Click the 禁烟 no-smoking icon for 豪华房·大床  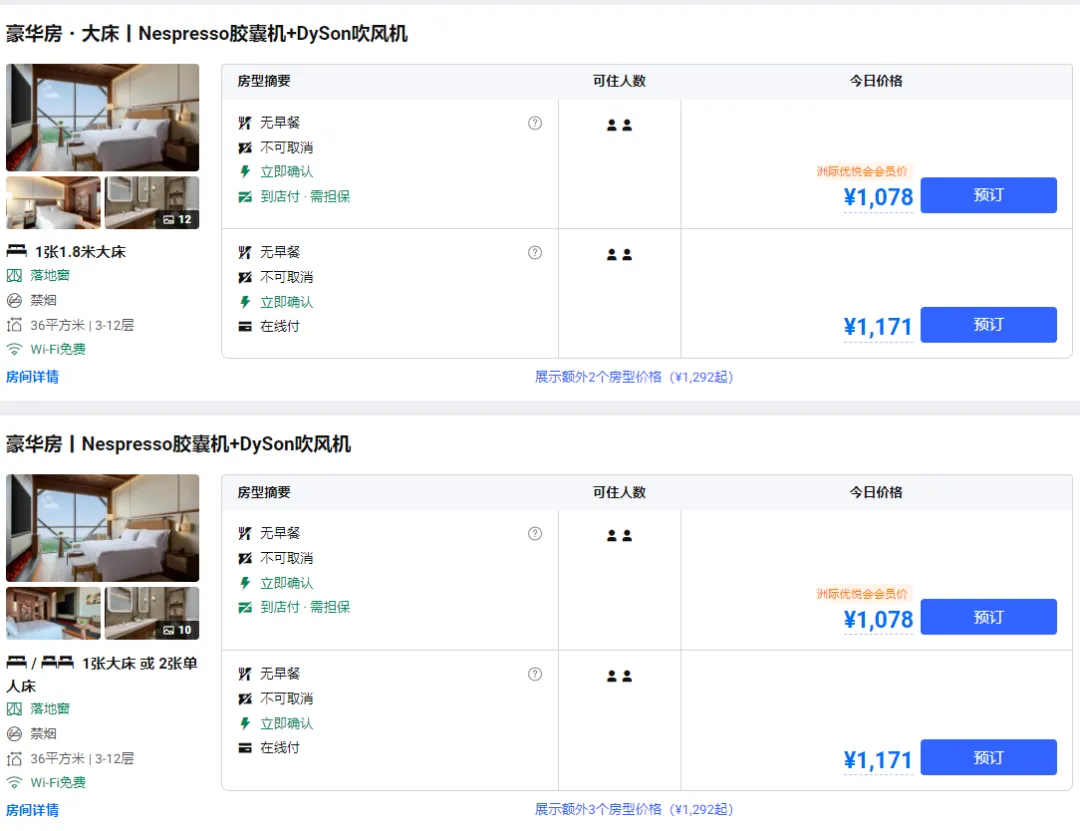tap(14, 299)
